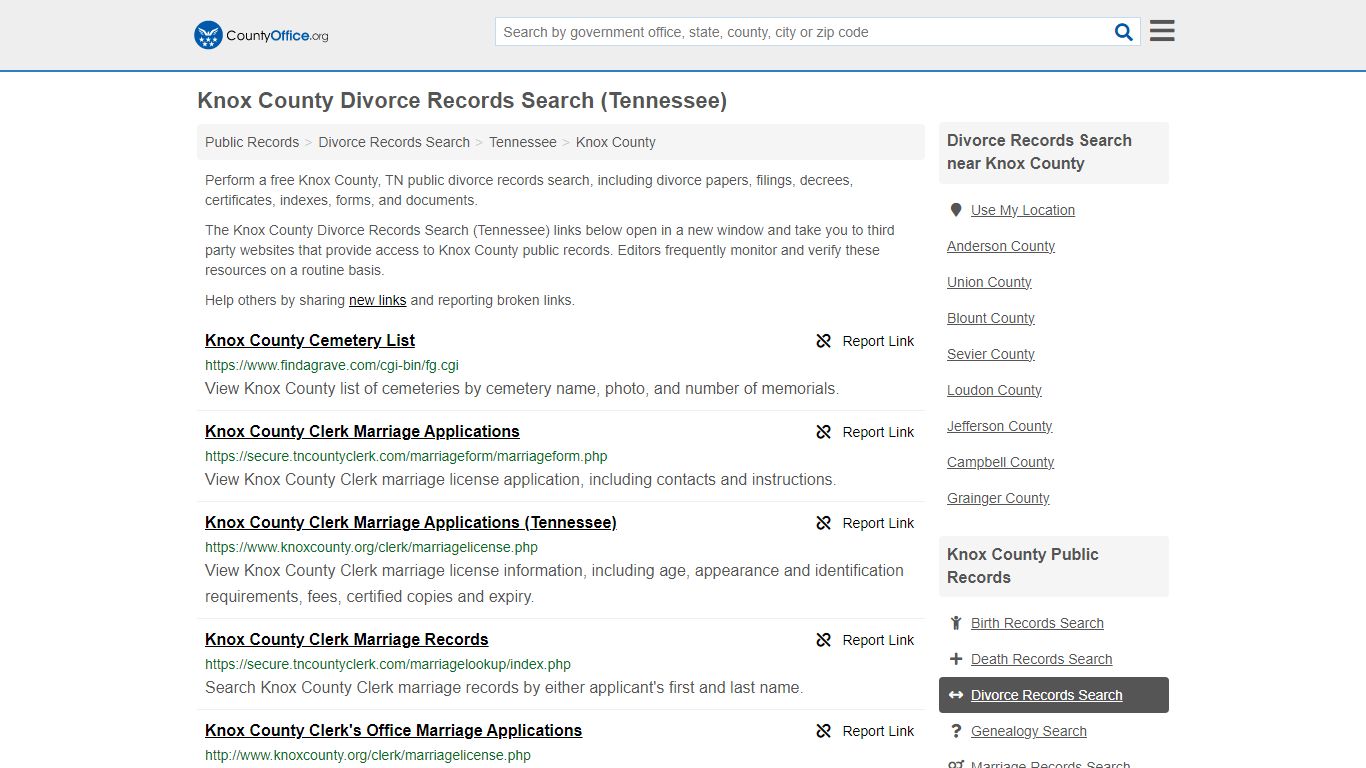
Task: Go to Blount County
Action: (991, 318)
